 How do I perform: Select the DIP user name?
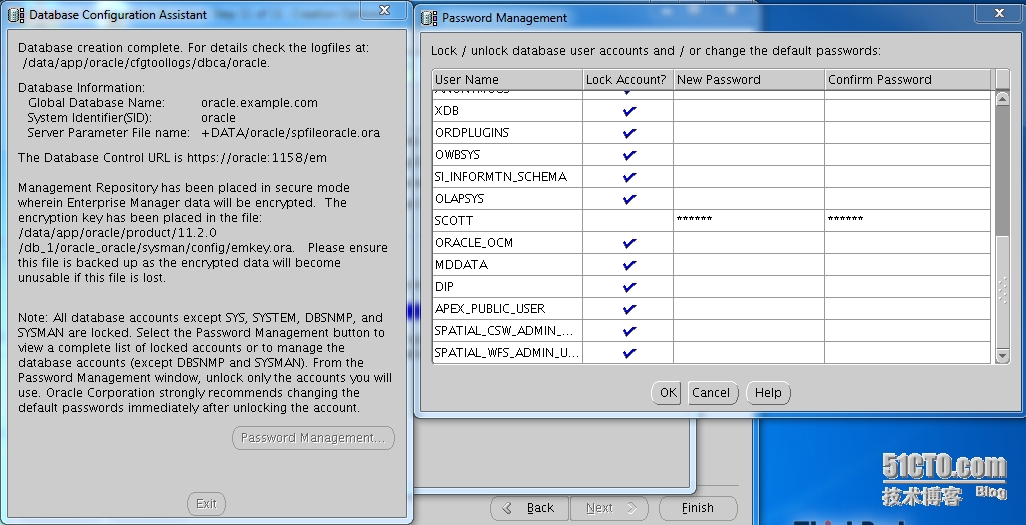tap(507, 287)
